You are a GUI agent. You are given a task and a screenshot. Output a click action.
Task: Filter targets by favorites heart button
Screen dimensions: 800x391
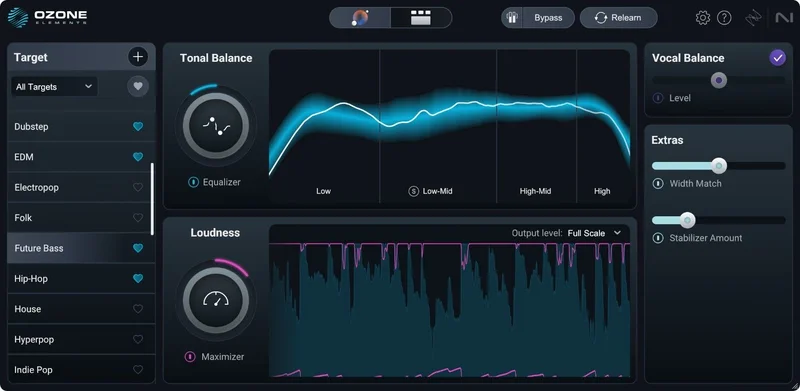click(x=138, y=86)
